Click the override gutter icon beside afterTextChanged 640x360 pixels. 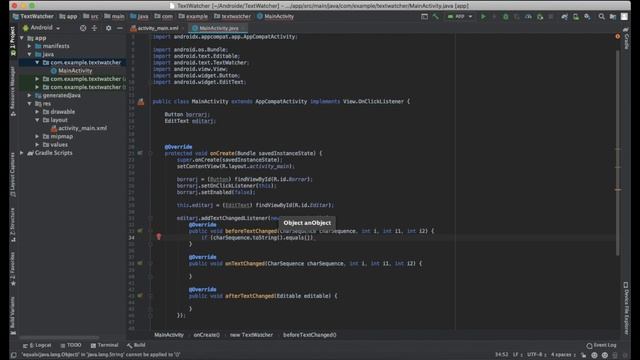pos(140,296)
